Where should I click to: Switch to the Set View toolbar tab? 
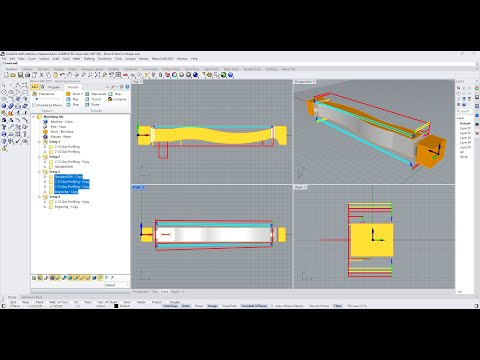click(44, 69)
